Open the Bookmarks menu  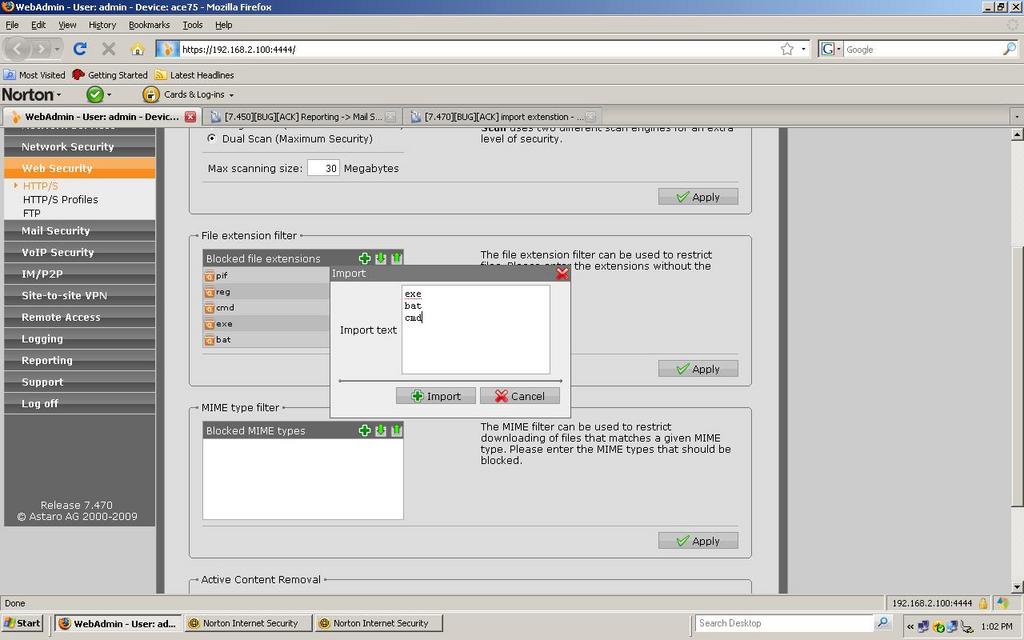click(149, 25)
